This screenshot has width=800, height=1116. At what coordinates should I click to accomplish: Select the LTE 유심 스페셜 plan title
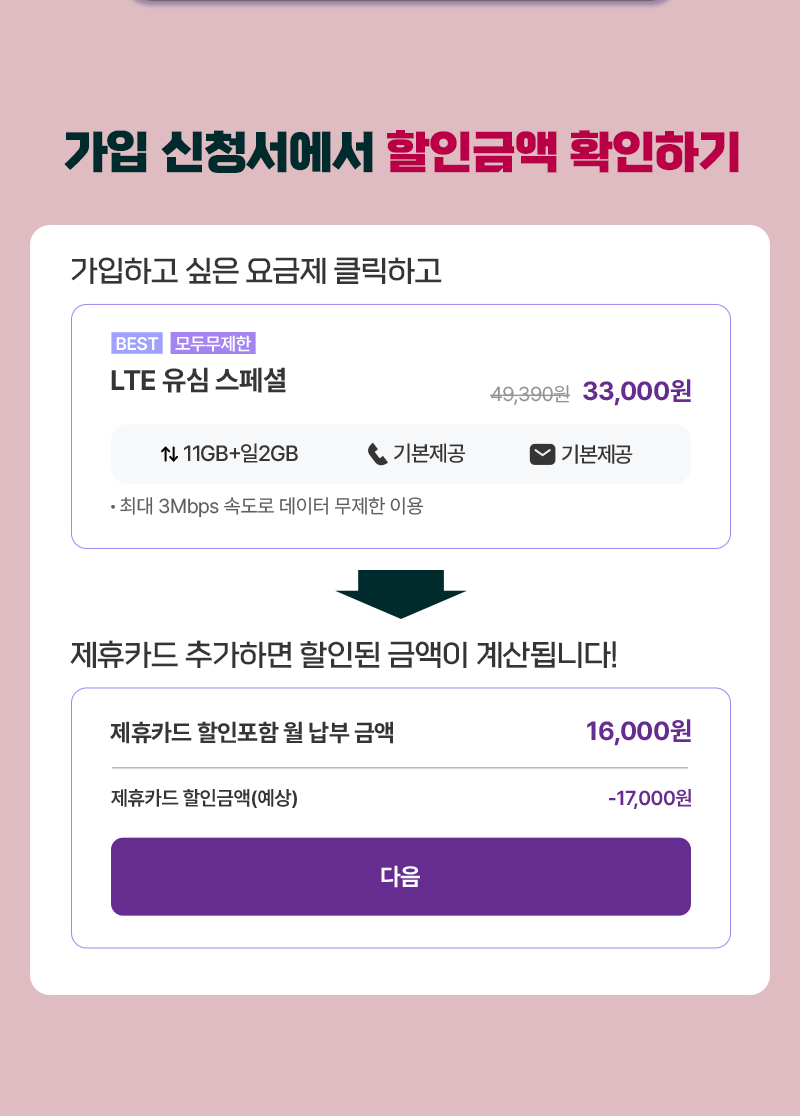199,381
